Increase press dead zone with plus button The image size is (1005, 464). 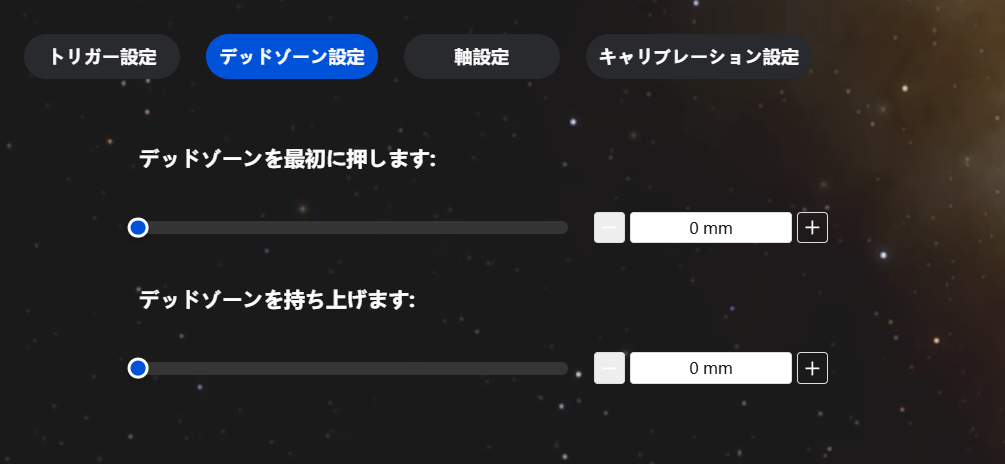(x=812, y=228)
